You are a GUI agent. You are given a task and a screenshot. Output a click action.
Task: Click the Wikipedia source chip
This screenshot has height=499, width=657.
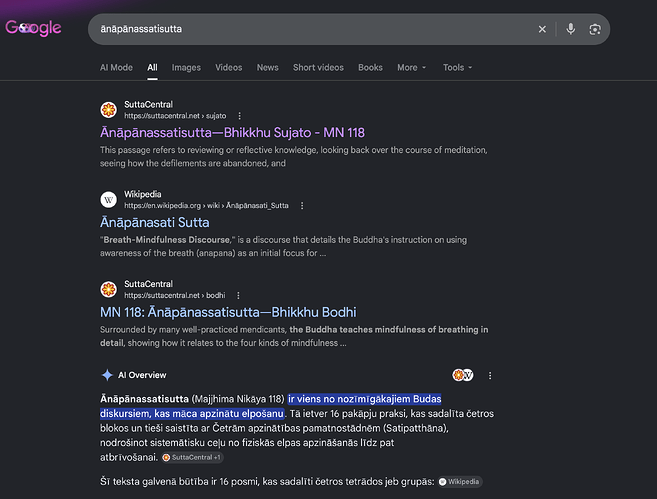pyautogui.click(x=460, y=482)
